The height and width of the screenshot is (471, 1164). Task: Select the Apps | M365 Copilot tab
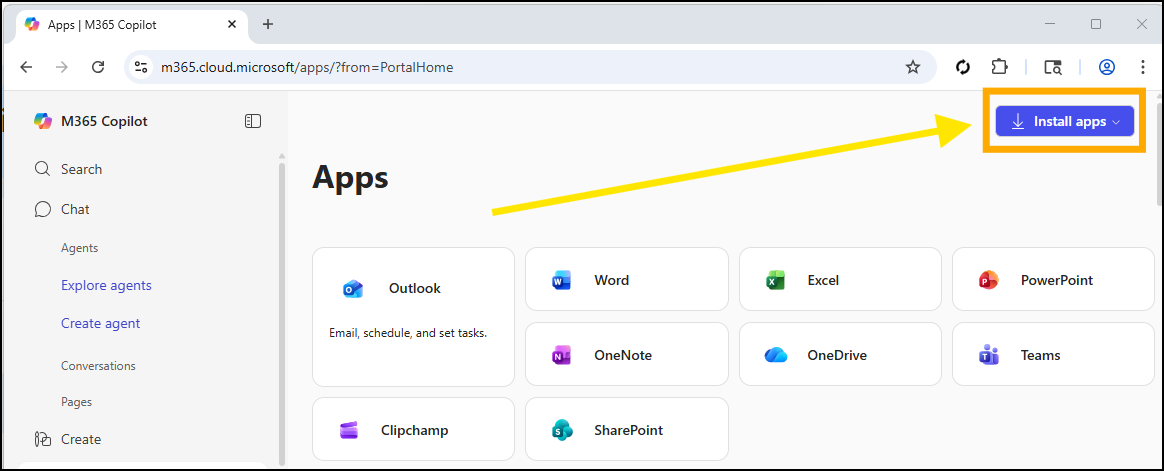(131, 25)
